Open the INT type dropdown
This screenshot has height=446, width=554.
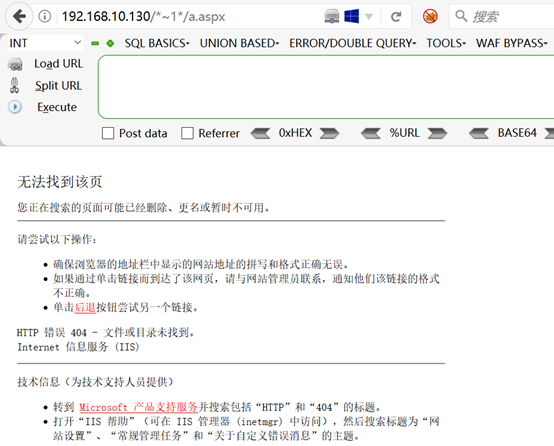click(46, 43)
